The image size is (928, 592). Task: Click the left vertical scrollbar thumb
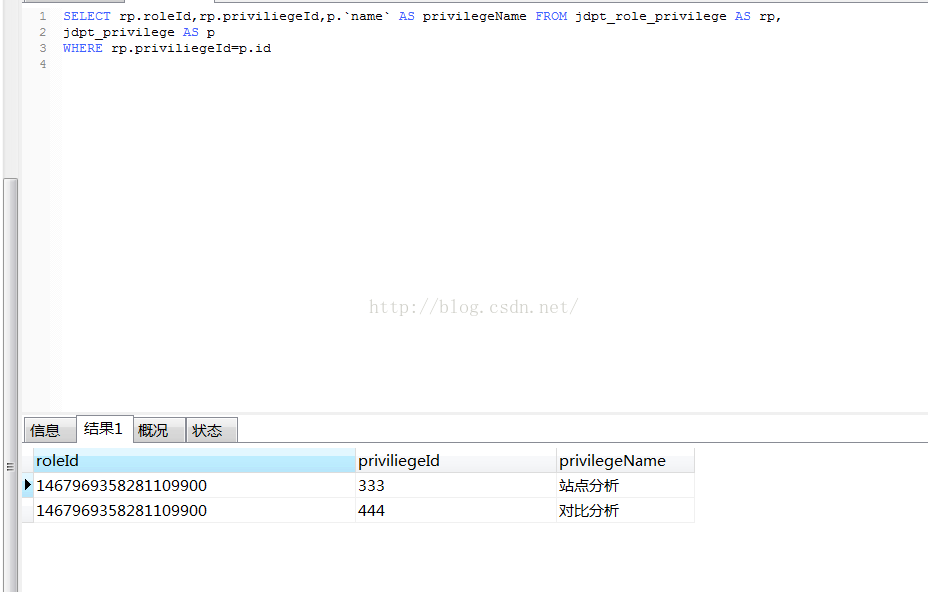point(11,385)
